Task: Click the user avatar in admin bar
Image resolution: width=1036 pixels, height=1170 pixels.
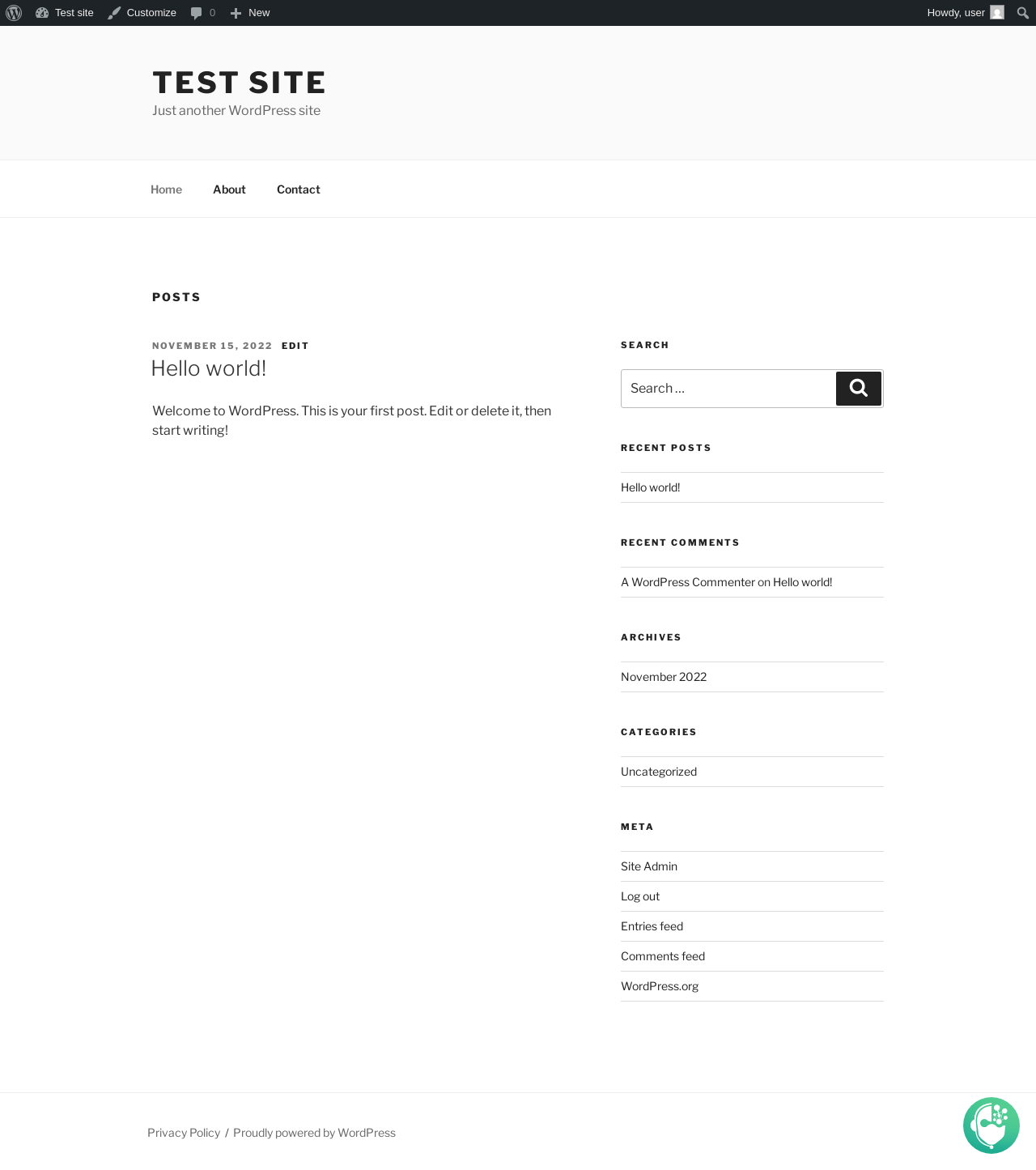Action: point(997,13)
